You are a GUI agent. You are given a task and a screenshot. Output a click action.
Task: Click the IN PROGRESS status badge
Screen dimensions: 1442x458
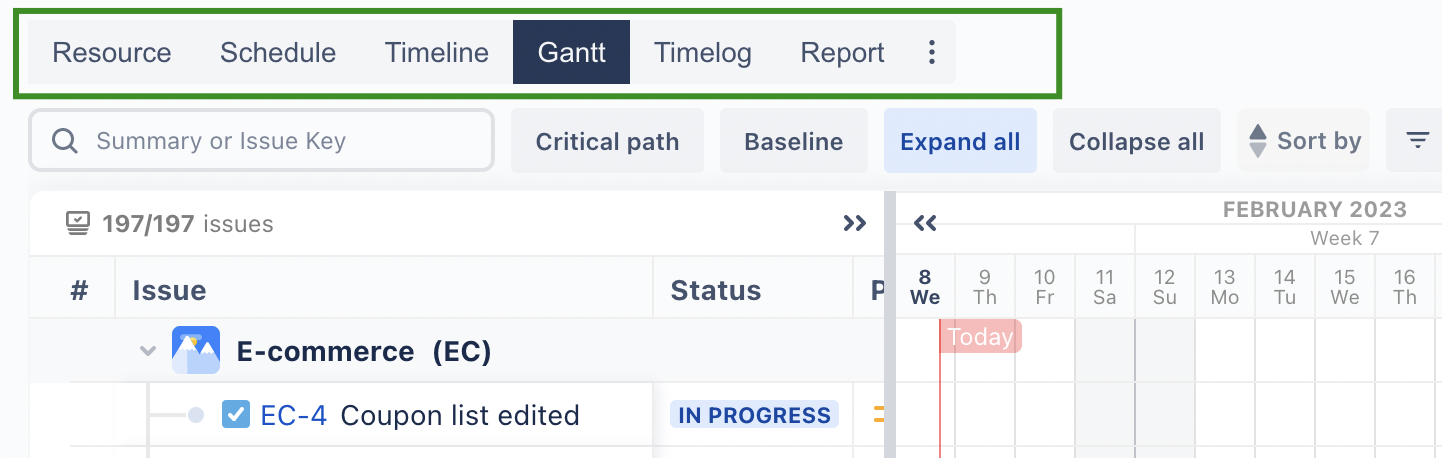pos(754,415)
